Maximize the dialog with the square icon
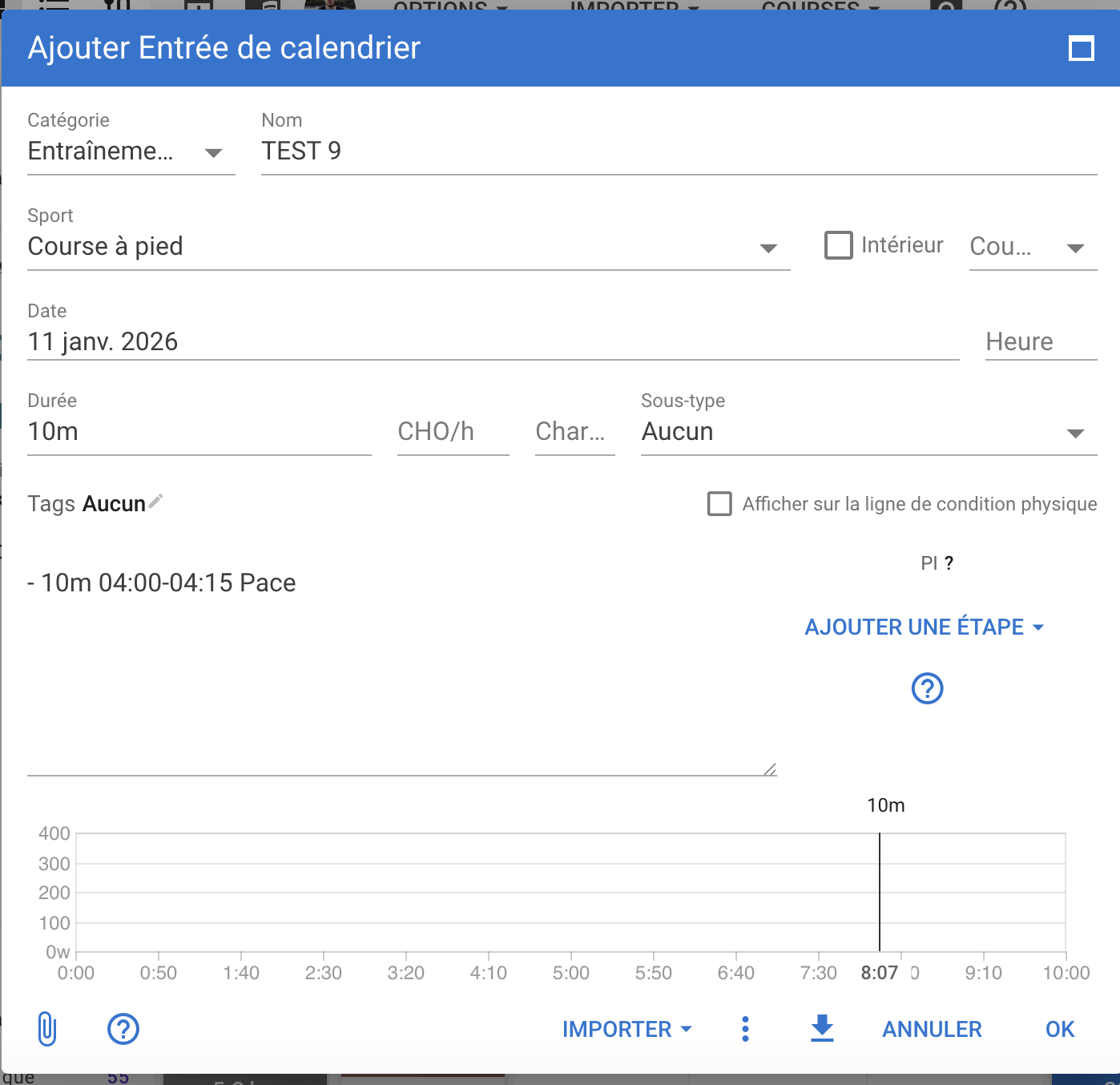Screen dimensions: 1120x1085 click(x=1082, y=49)
